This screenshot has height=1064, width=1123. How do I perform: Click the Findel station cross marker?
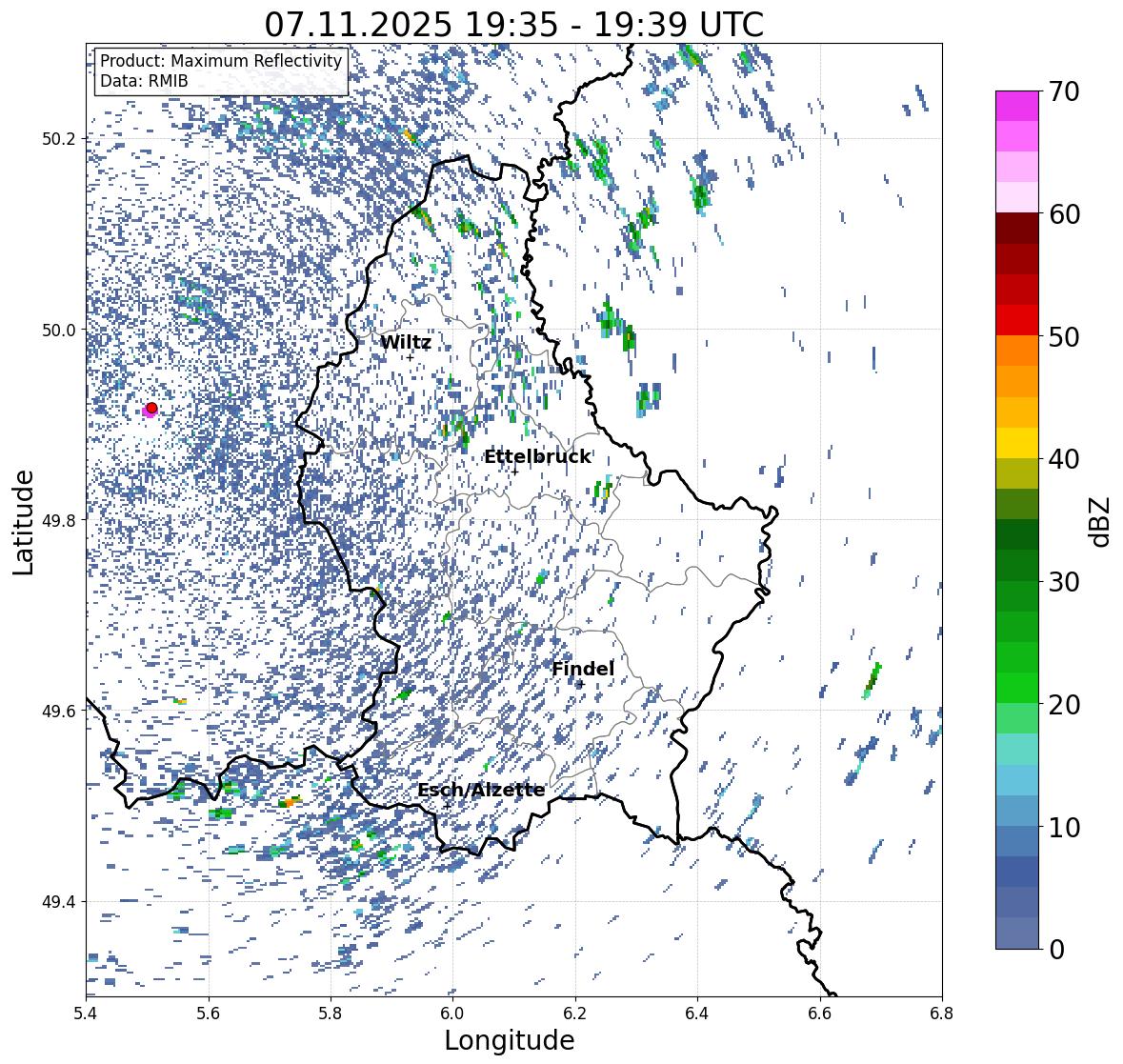click(582, 685)
